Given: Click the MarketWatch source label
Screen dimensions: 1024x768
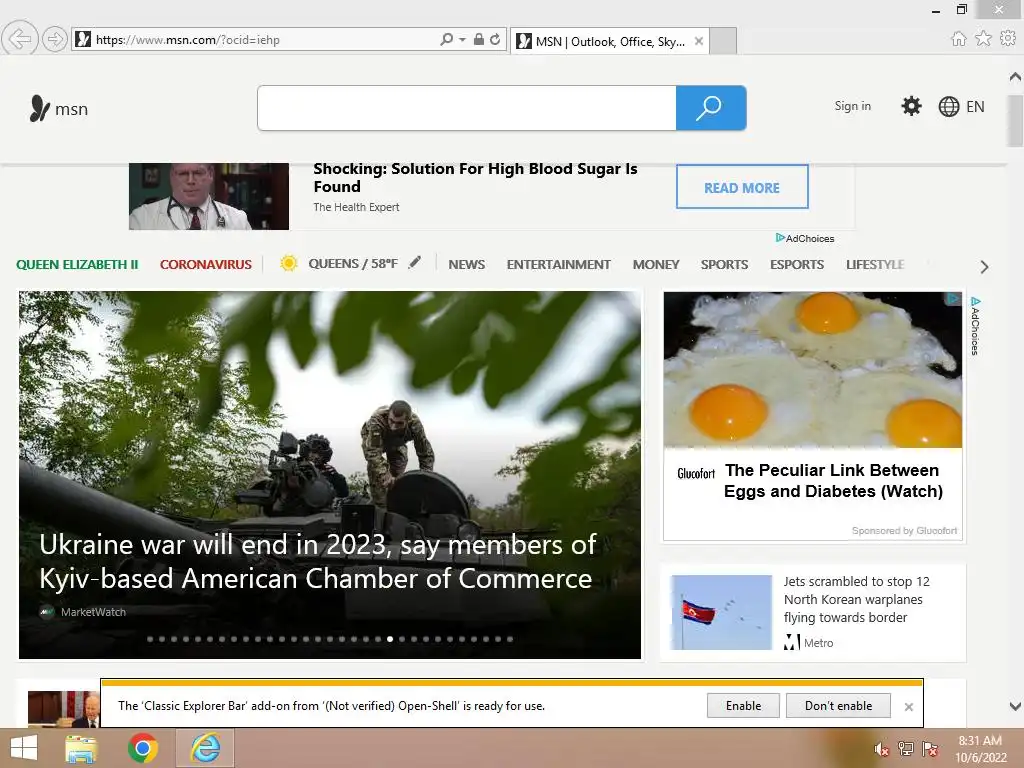Looking at the screenshot, I should click(93, 612).
